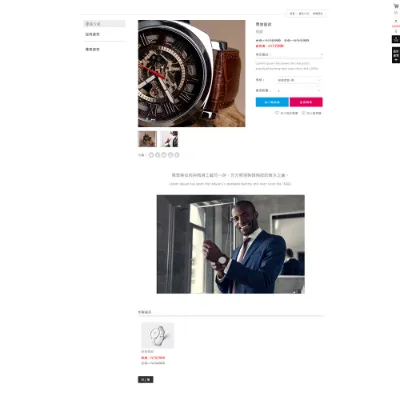This screenshot has height=400, width=400.
Task: Click the small black square icon in floating sidebar
Action: tap(396, 39)
